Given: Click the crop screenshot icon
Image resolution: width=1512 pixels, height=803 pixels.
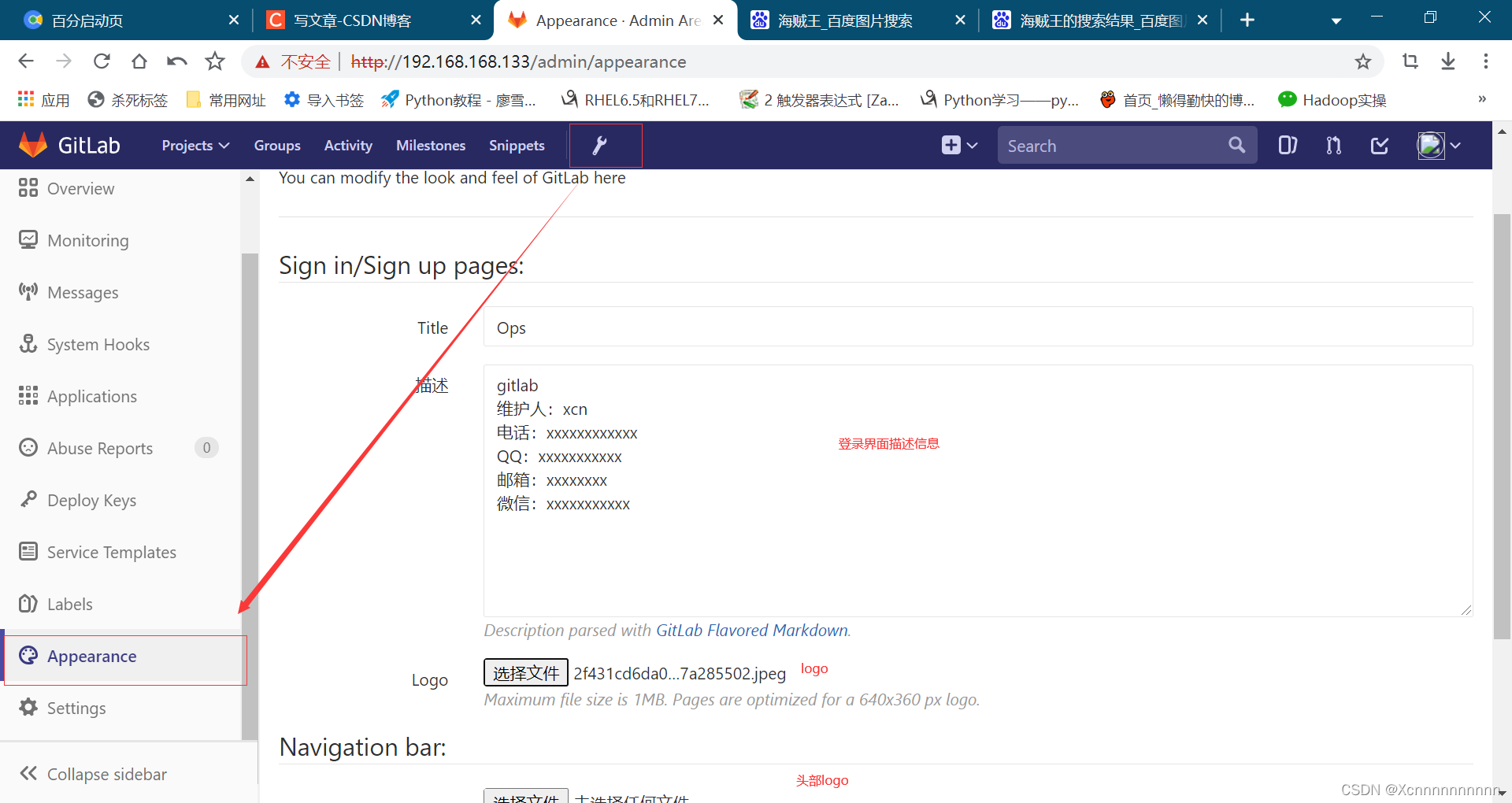Looking at the screenshot, I should (x=1410, y=61).
